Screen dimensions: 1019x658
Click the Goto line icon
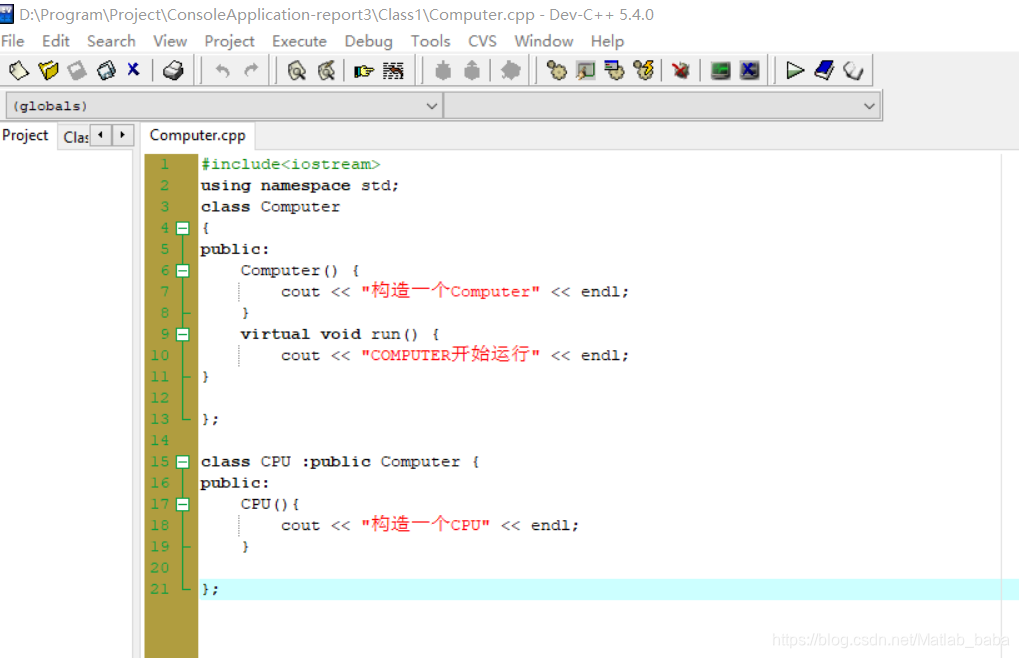[393, 70]
